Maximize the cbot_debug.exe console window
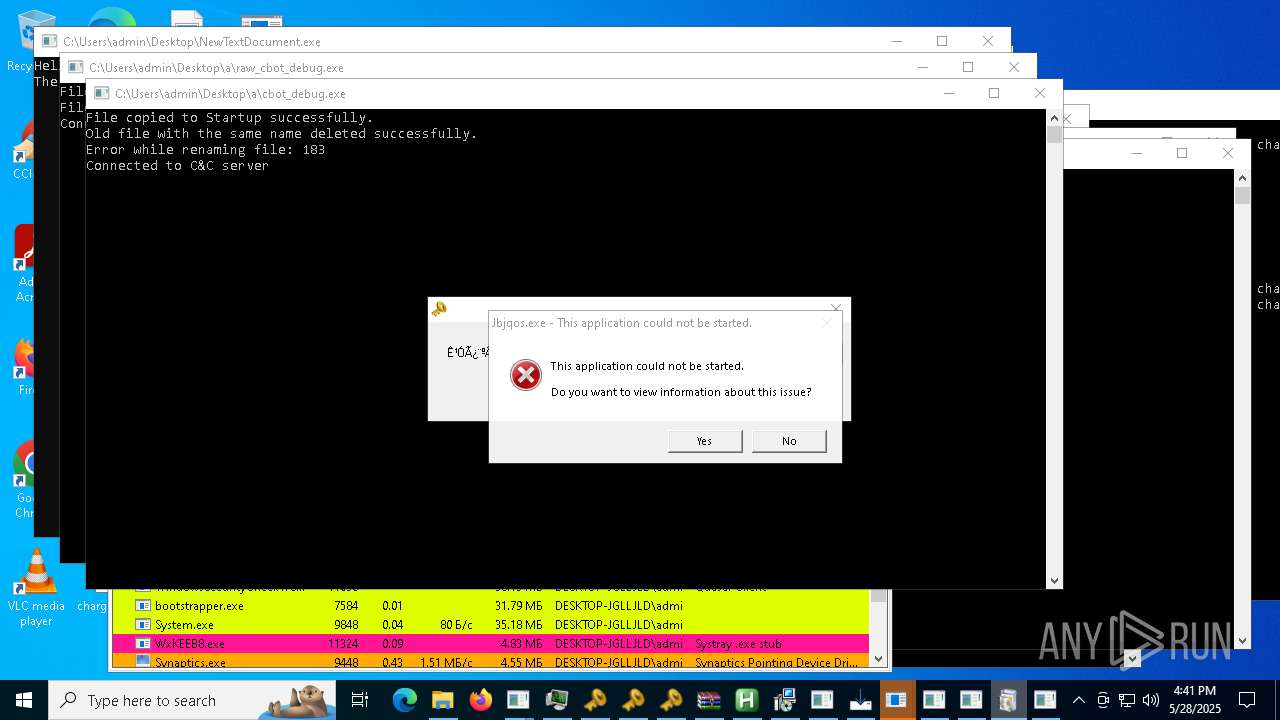1280x720 pixels. [x=993, y=93]
